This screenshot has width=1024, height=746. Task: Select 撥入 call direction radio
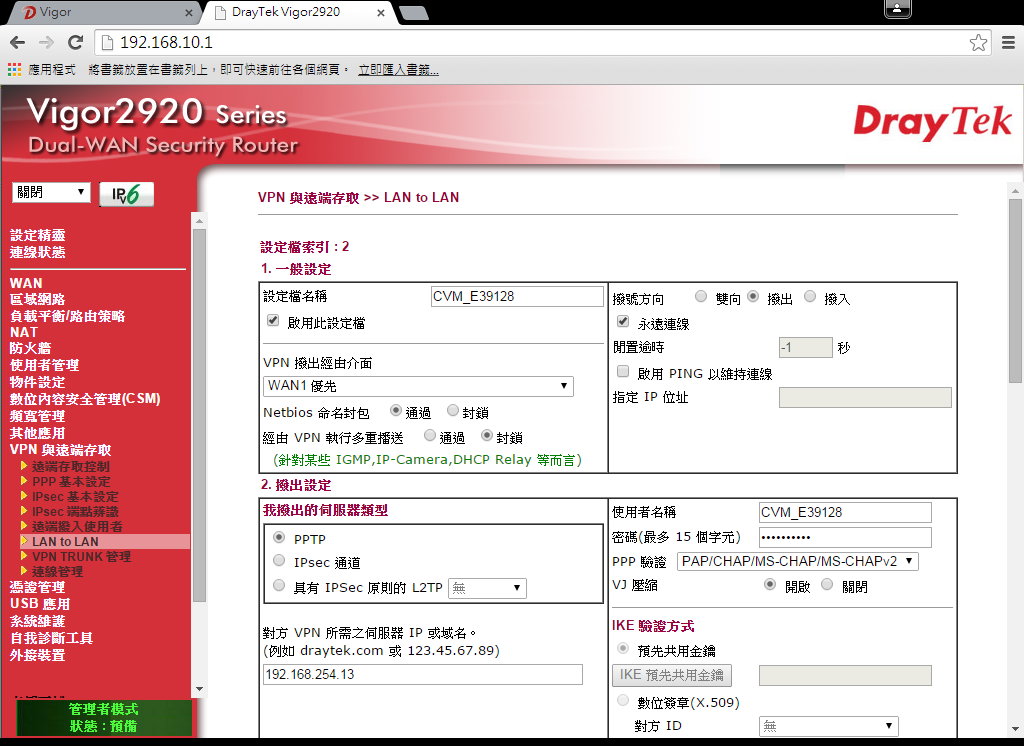point(810,297)
